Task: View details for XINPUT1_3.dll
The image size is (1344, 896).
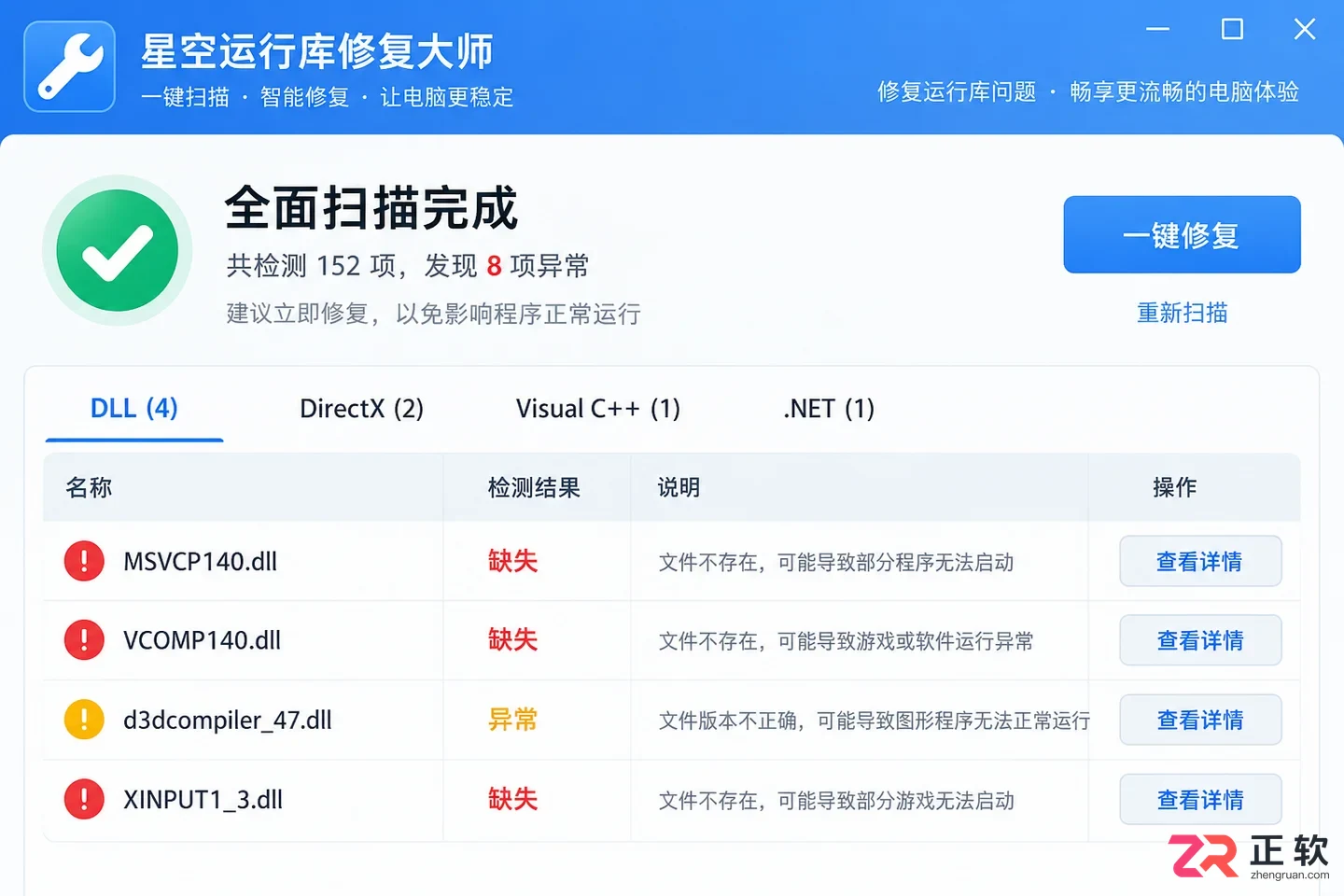Action: click(1200, 799)
